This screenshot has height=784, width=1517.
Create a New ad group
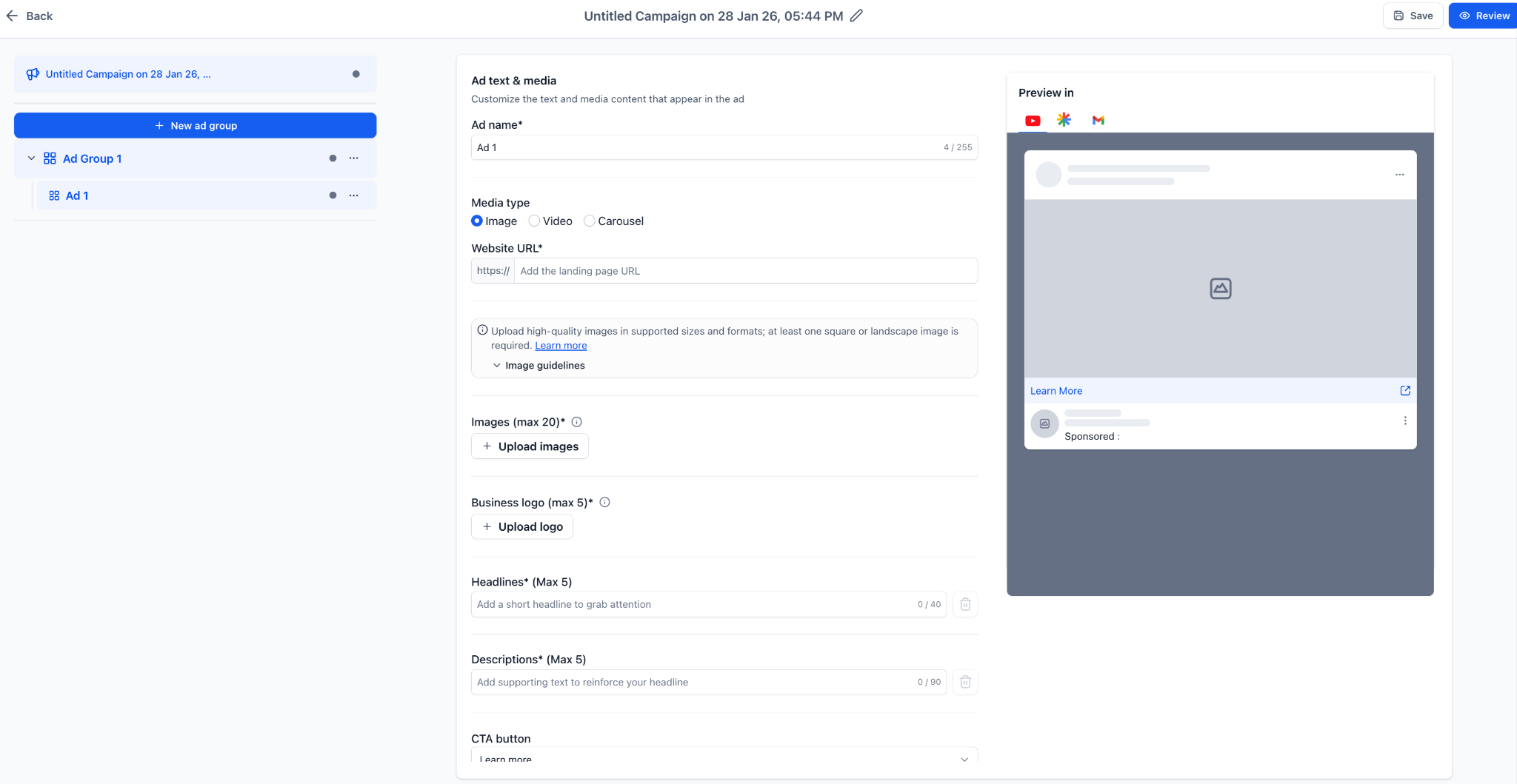pos(196,126)
